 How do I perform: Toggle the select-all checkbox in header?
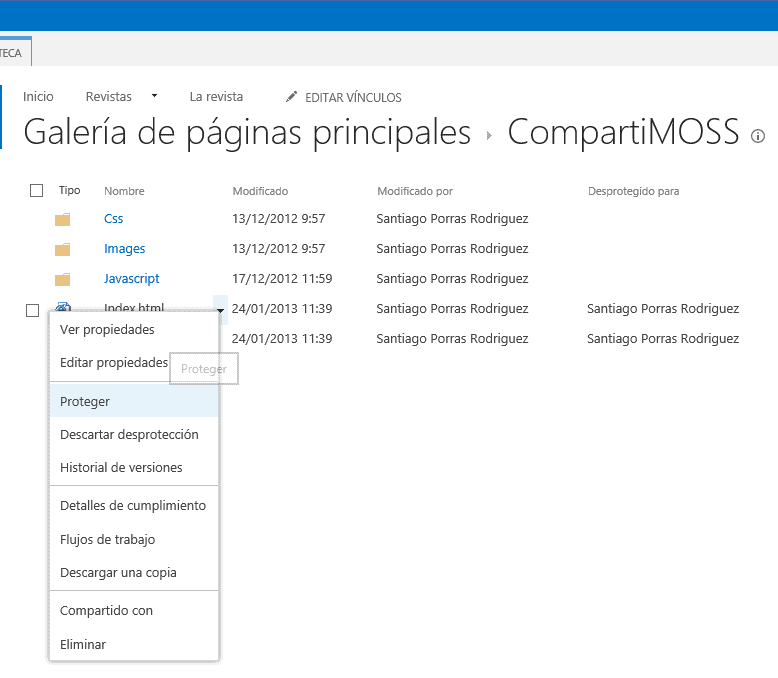[36, 191]
